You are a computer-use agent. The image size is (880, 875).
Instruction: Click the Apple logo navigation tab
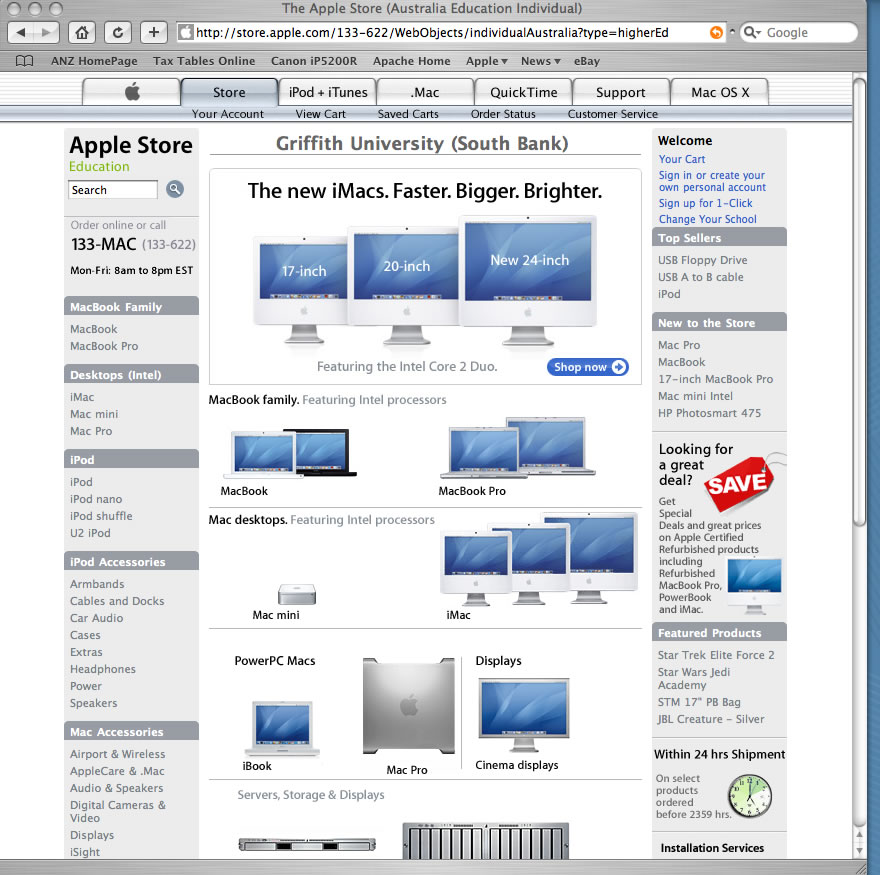131,91
